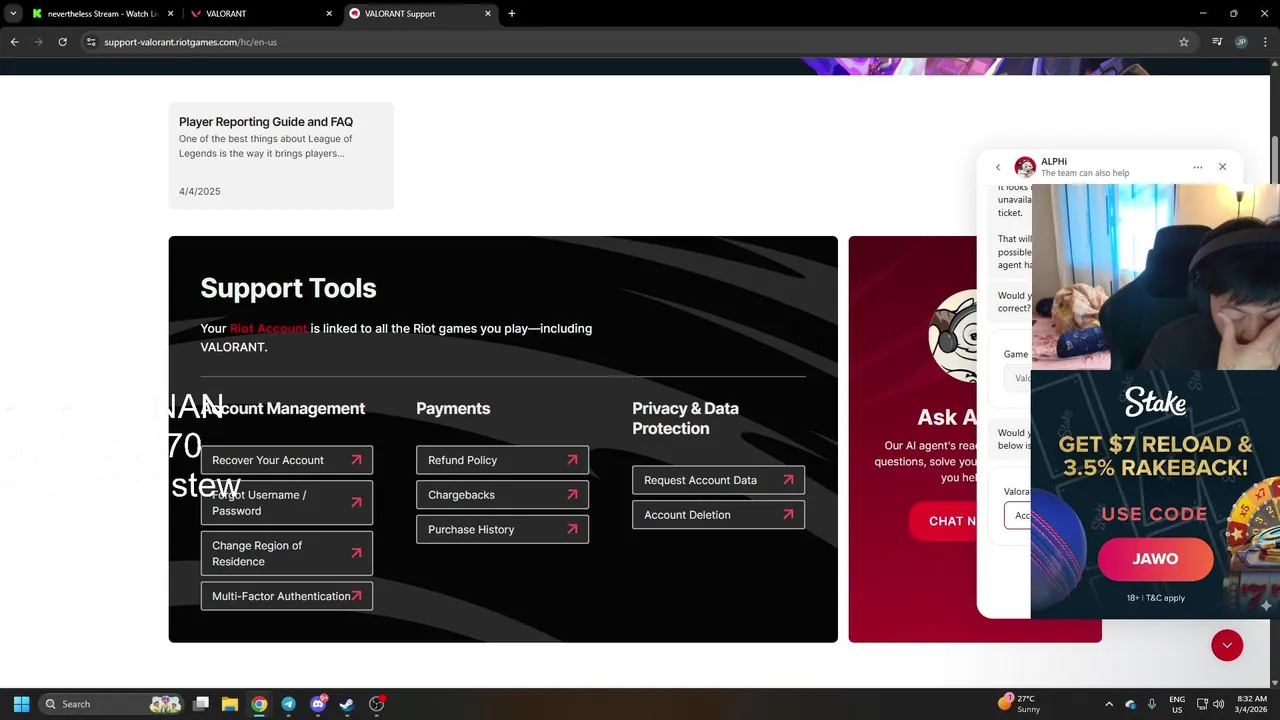Open Multi-Factor Authentication tool
The width and height of the screenshot is (1280, 720).
click(x=287, y=596)
